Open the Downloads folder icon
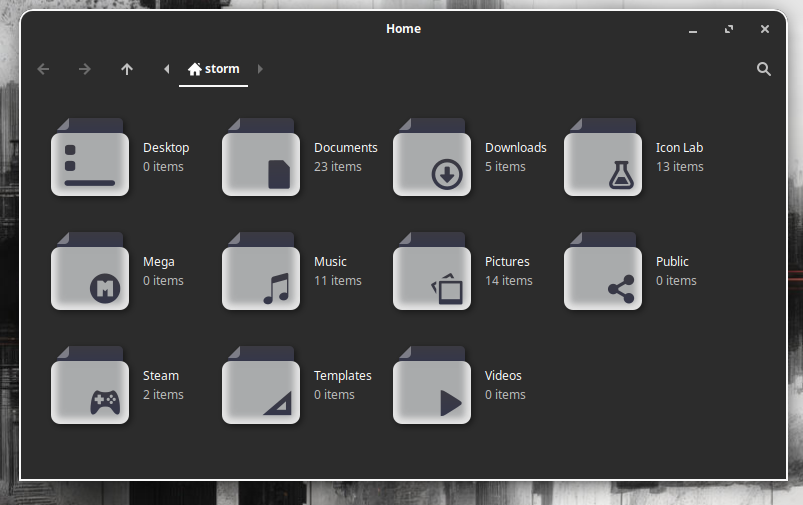Image resolution: width=803 pixels, height=505 pixels. [432, 157]
